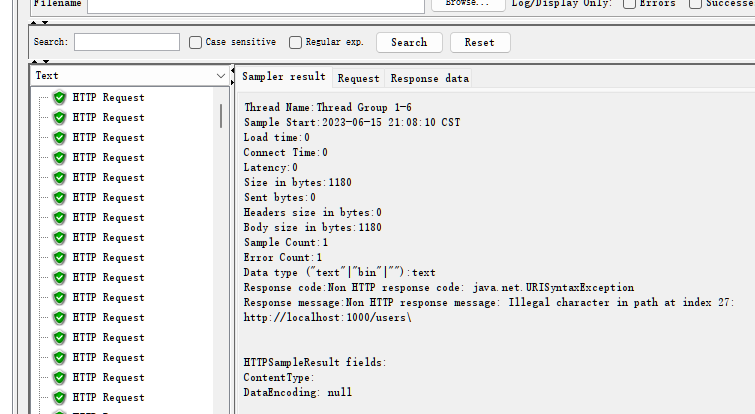Open the Text renderer dropdown
The image size is (755, 414).
(130, 76)
